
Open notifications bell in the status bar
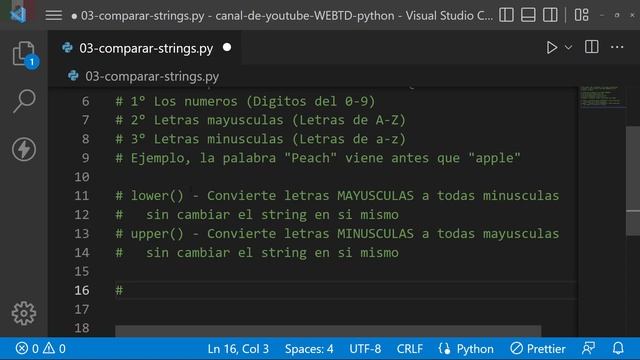coord(618,349)
